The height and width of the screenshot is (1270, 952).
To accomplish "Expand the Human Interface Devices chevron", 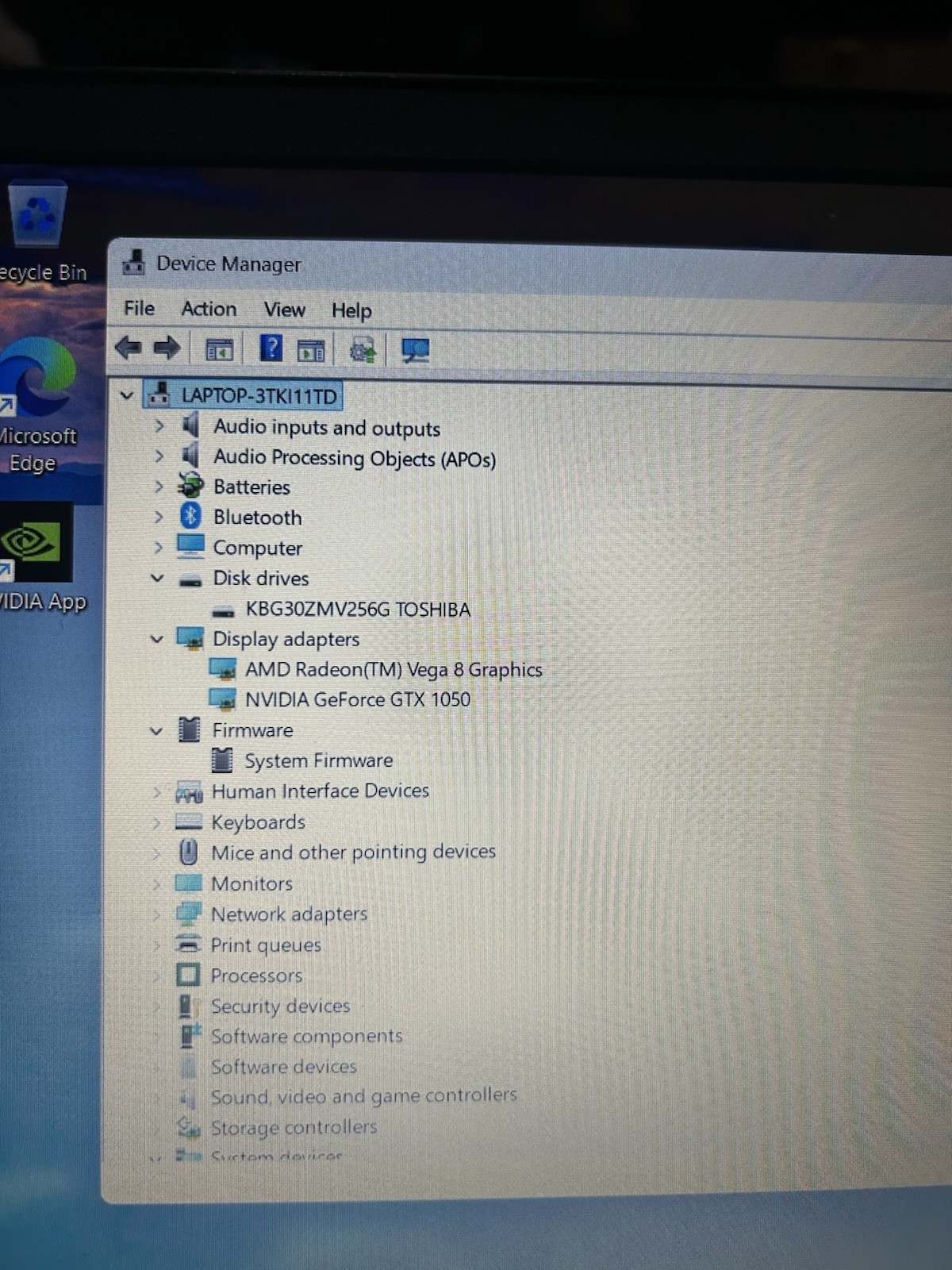I will pos(156,791).
